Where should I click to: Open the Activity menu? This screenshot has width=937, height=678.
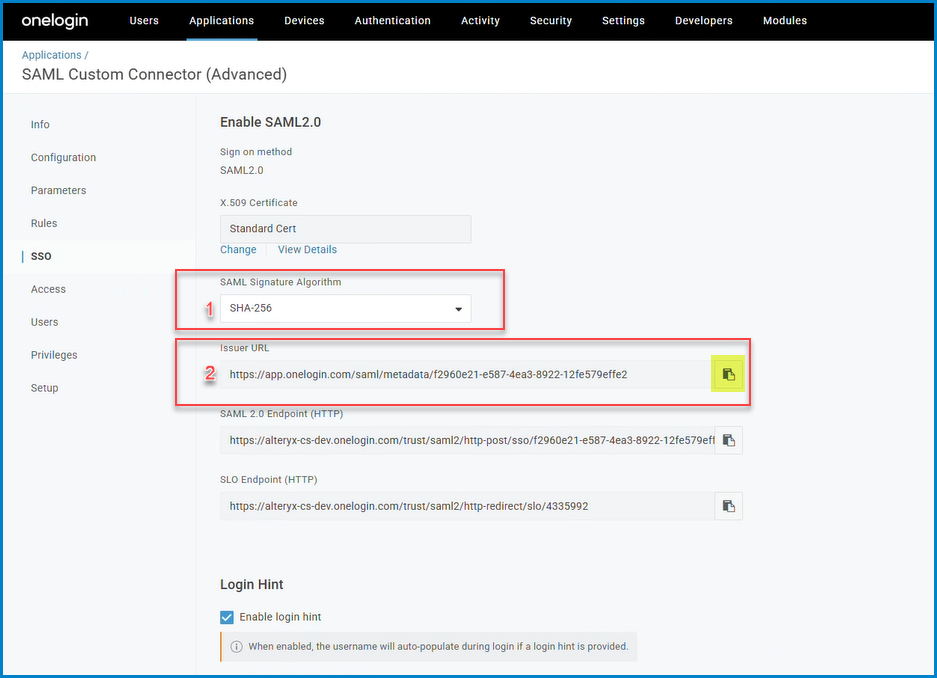click(x=480, y=20)
